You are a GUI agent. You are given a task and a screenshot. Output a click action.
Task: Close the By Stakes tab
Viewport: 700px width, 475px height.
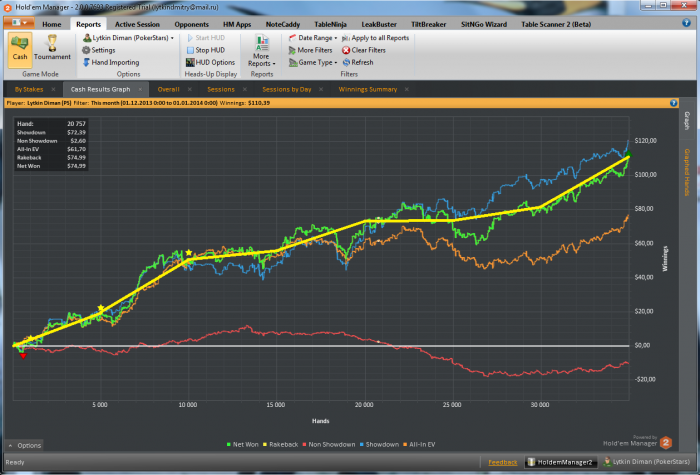(x=54, y=89)
